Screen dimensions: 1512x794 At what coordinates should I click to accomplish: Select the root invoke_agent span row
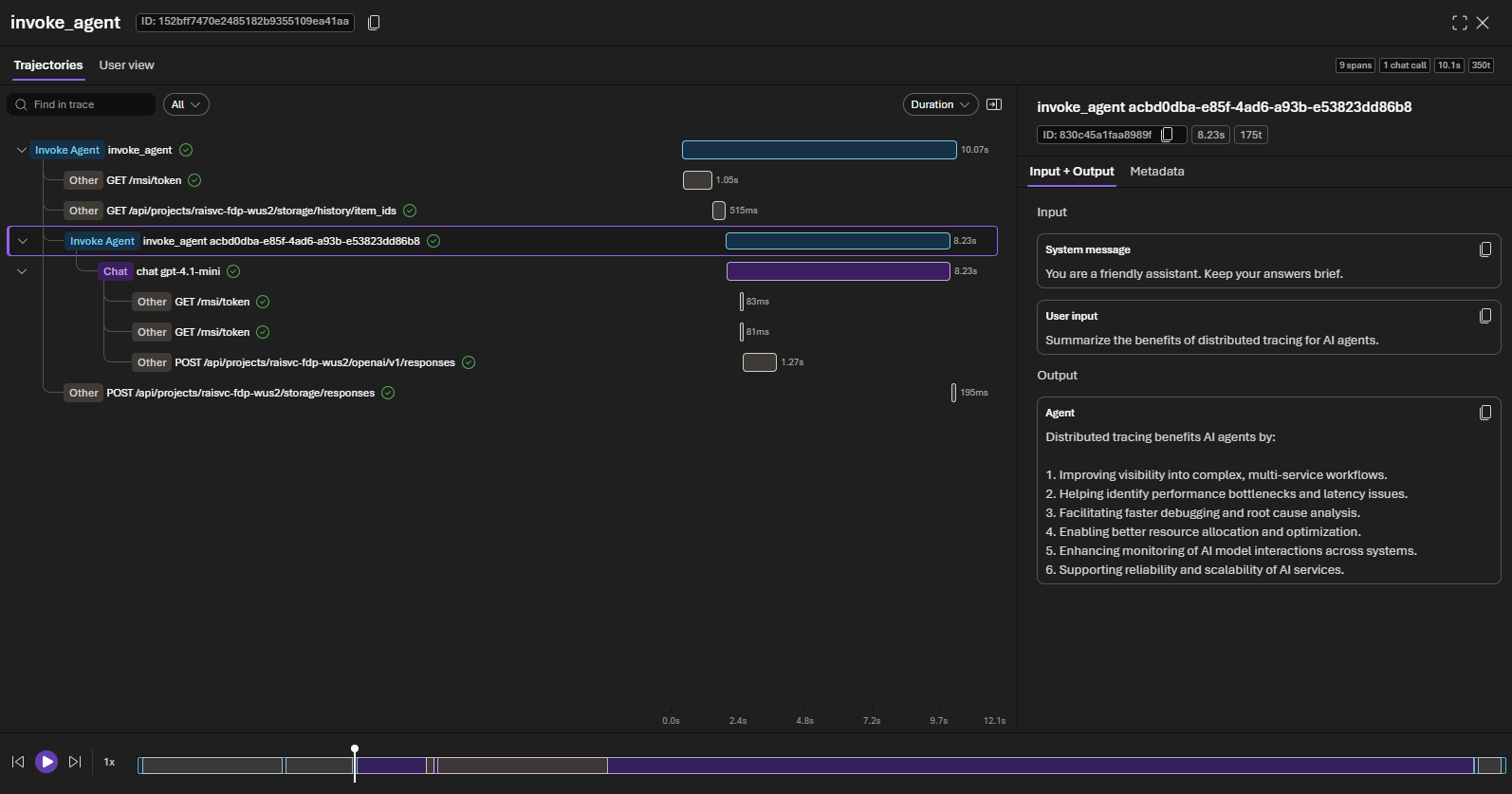503,150
